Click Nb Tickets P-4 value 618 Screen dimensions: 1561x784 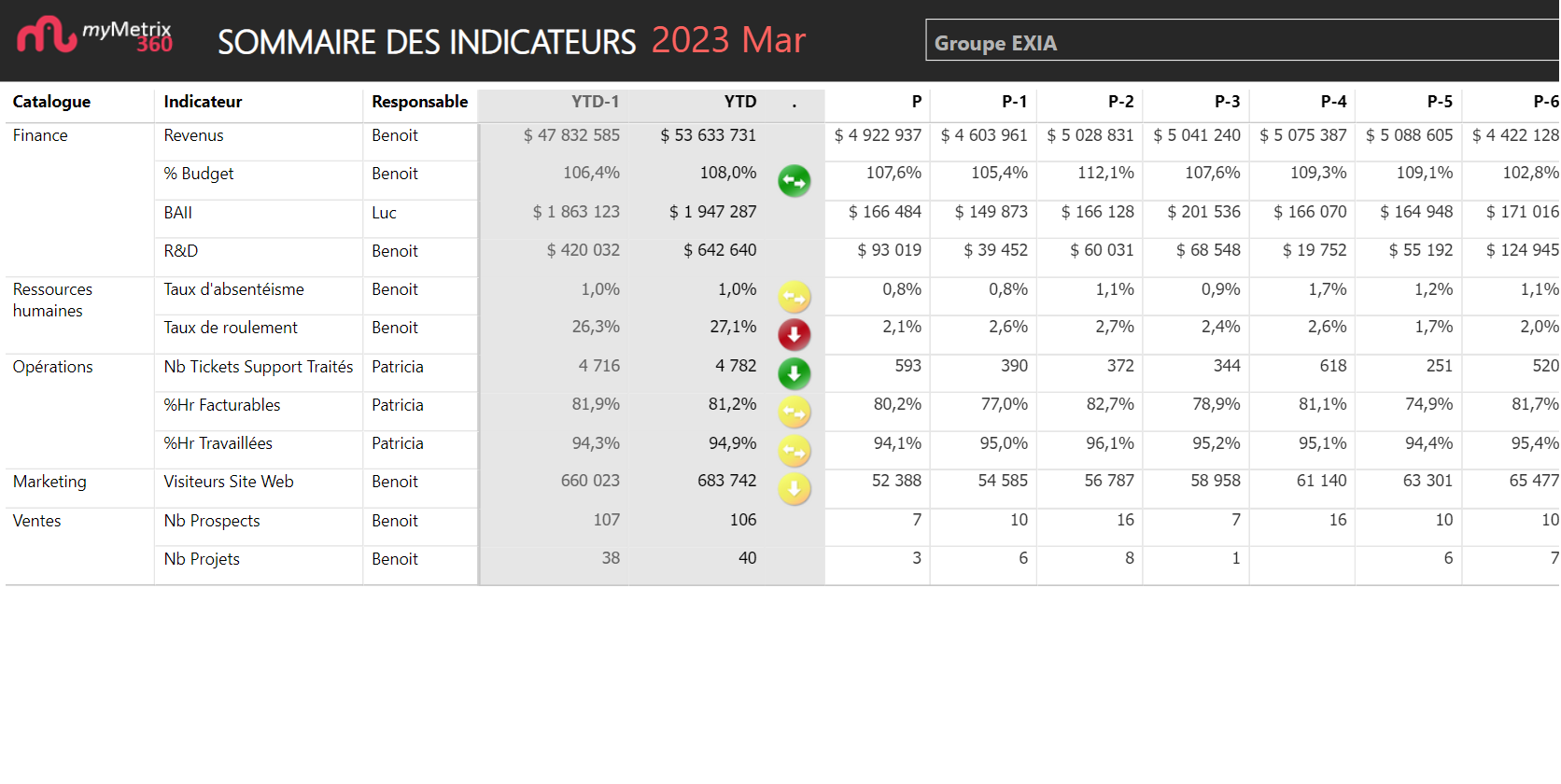click(x=1333, y=366)
